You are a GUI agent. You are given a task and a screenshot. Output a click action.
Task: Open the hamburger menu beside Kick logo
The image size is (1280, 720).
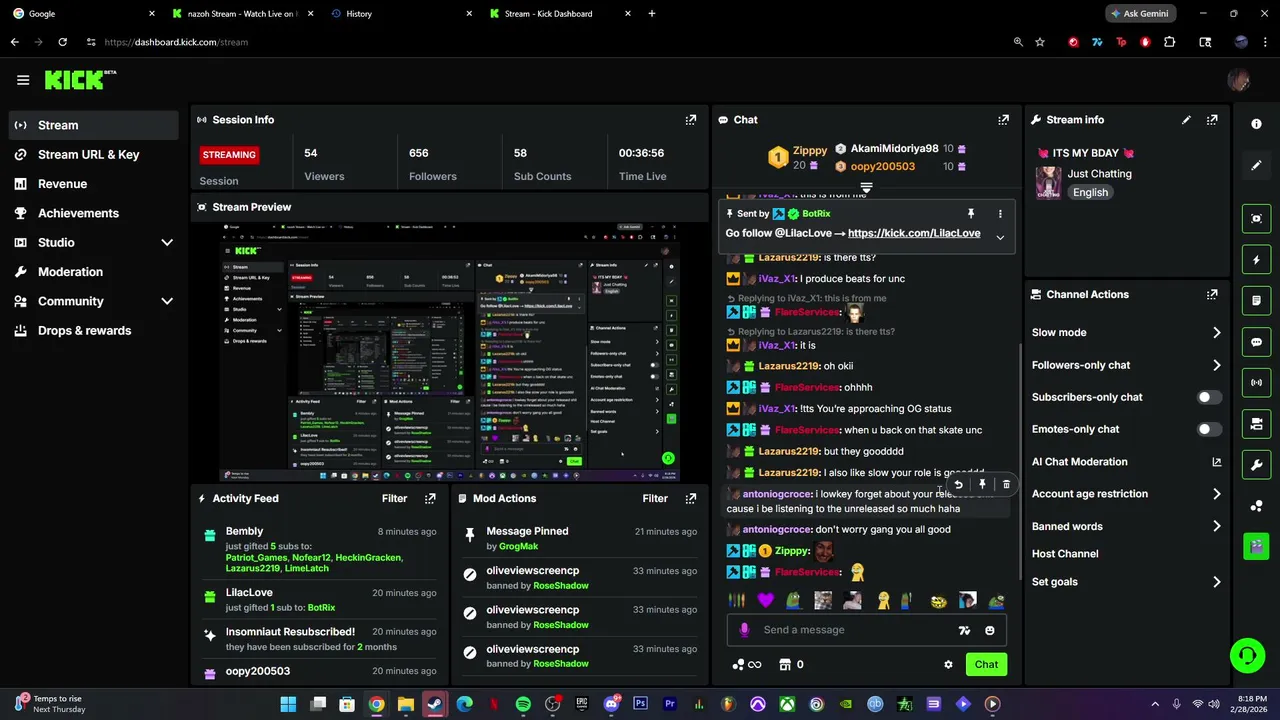click(23, 80)
